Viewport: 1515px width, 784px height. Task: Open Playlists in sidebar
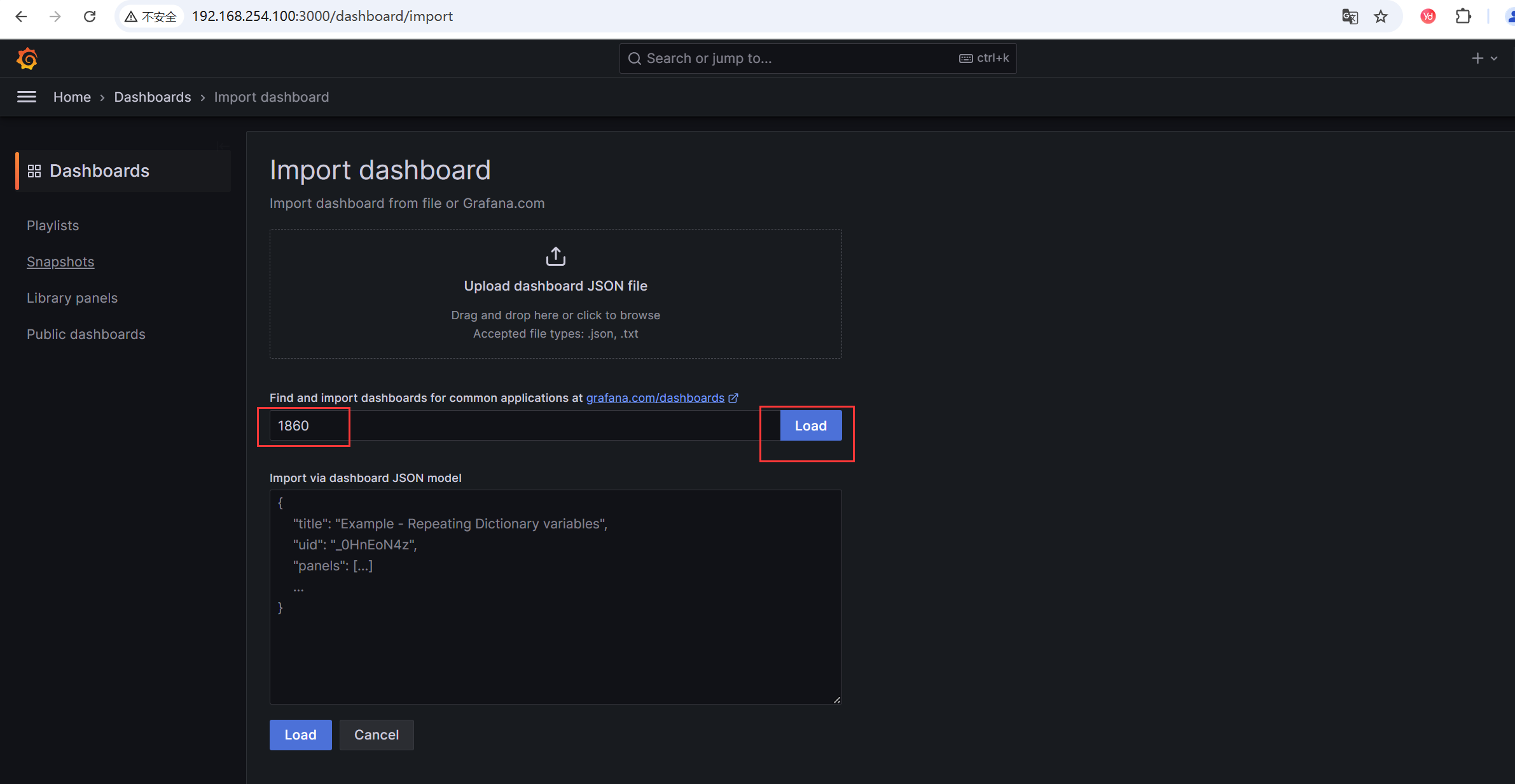coord(53,226)
